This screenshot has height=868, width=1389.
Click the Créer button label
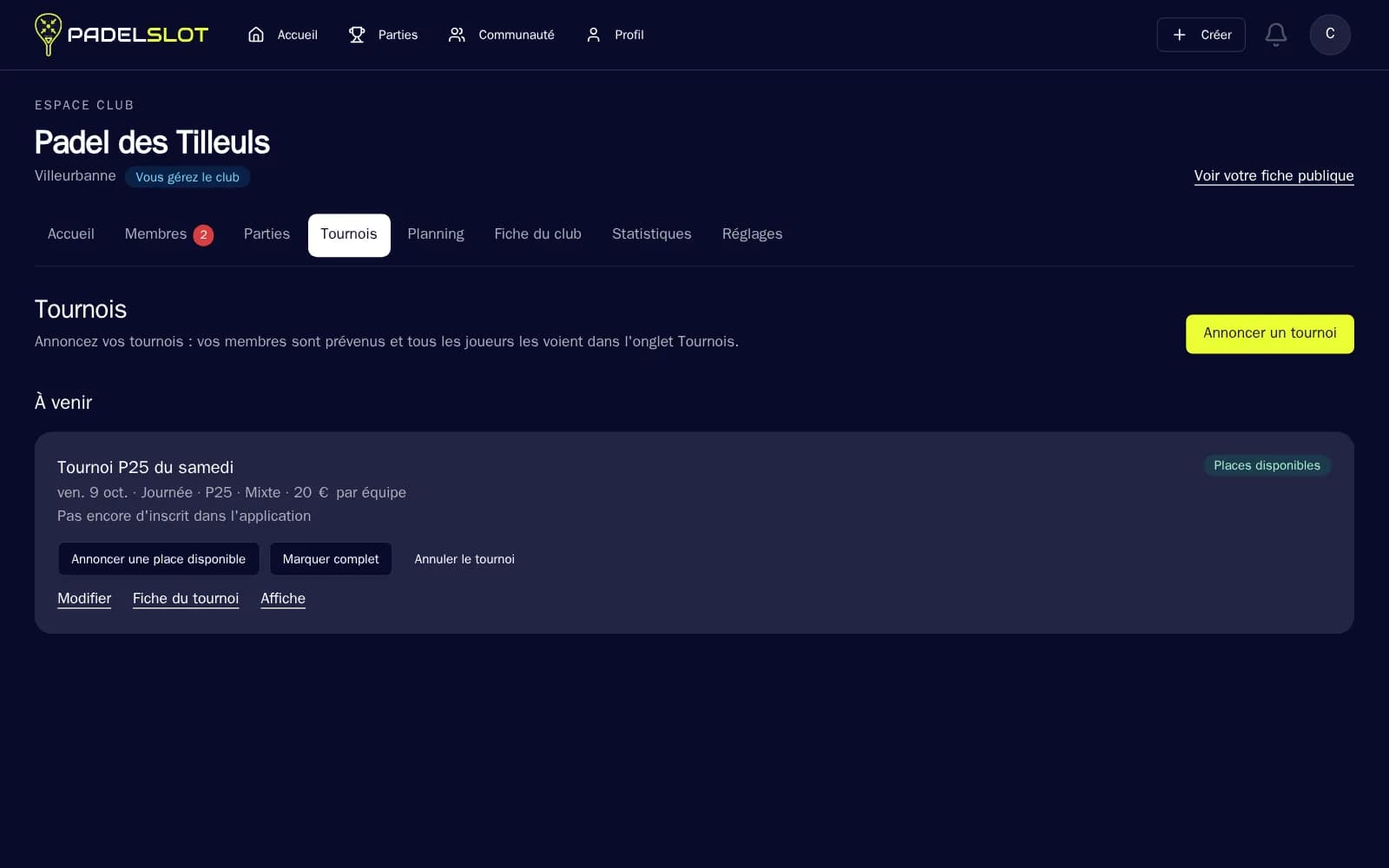coord(1216,35)
